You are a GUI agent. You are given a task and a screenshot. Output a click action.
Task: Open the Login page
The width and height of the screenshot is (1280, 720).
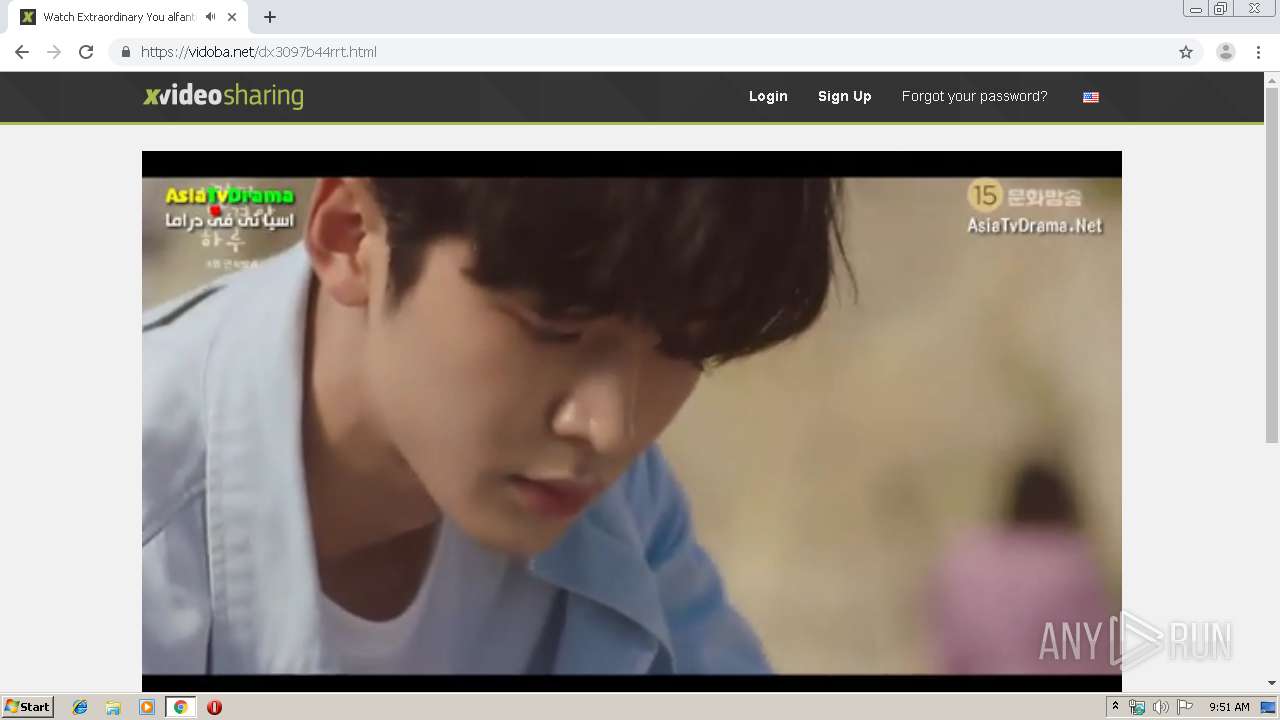tap(768, 96)
